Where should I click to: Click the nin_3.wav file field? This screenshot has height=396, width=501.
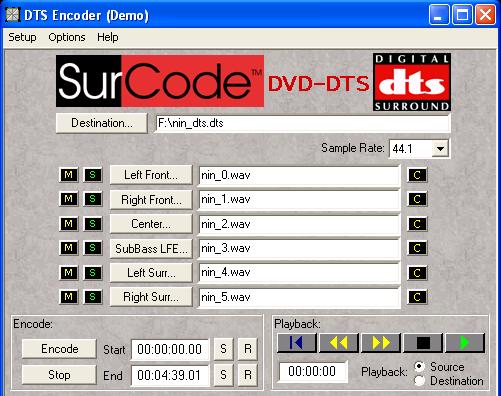click(x=299, y=248)
